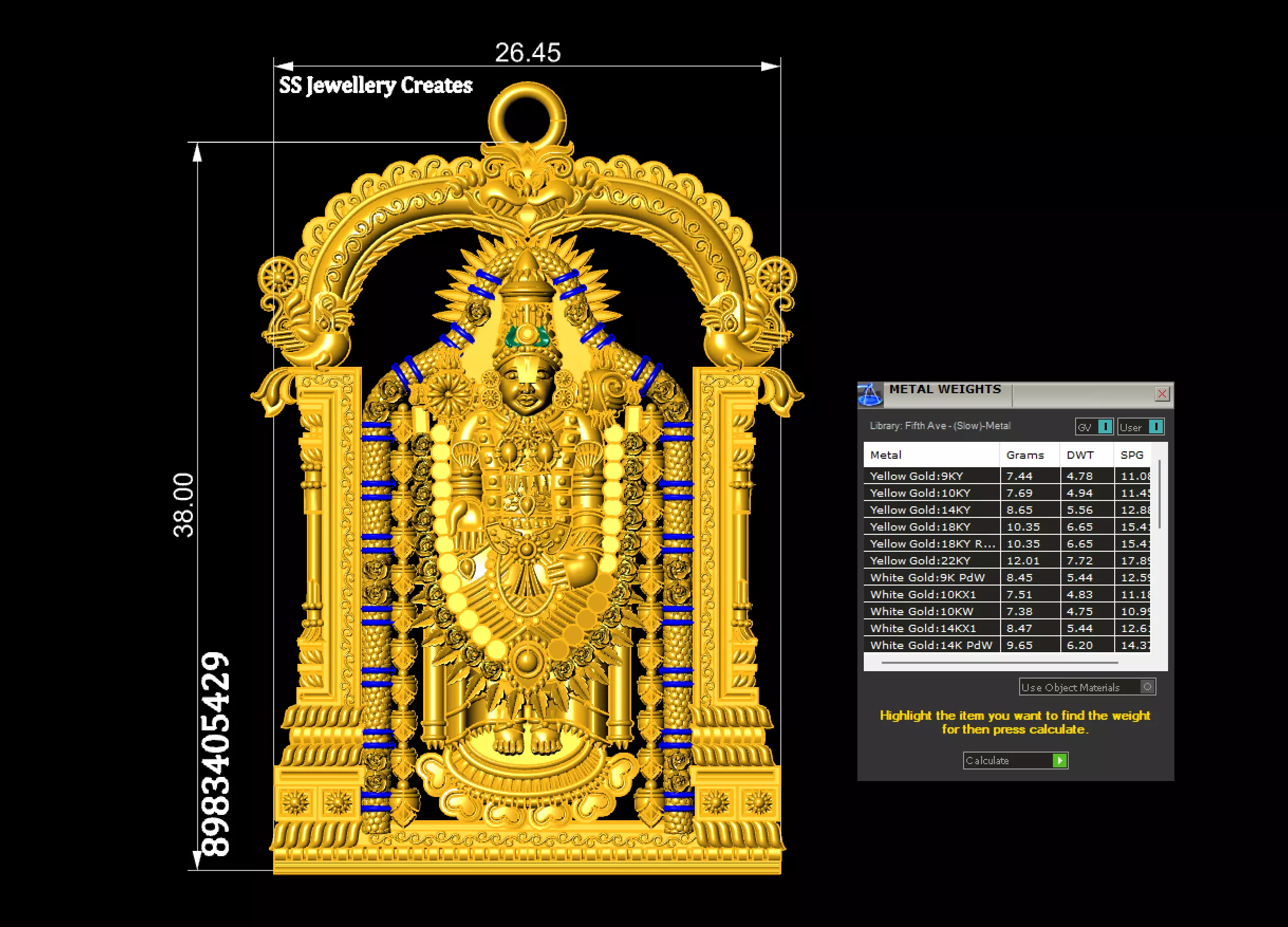Select the White Gold:14K PdW row

point(1007,645)
